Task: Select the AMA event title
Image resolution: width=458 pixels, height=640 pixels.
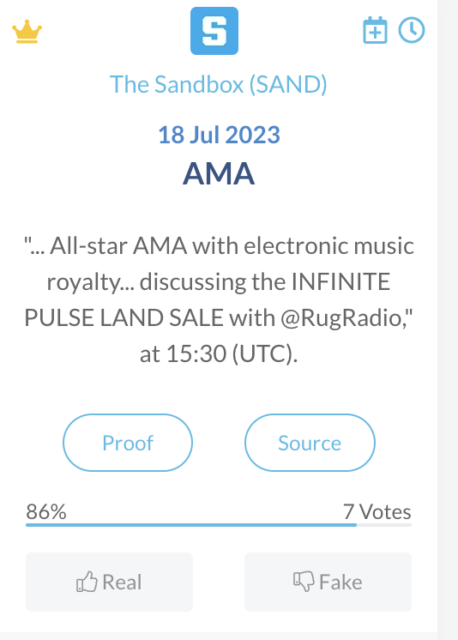Action: point(219,174)
